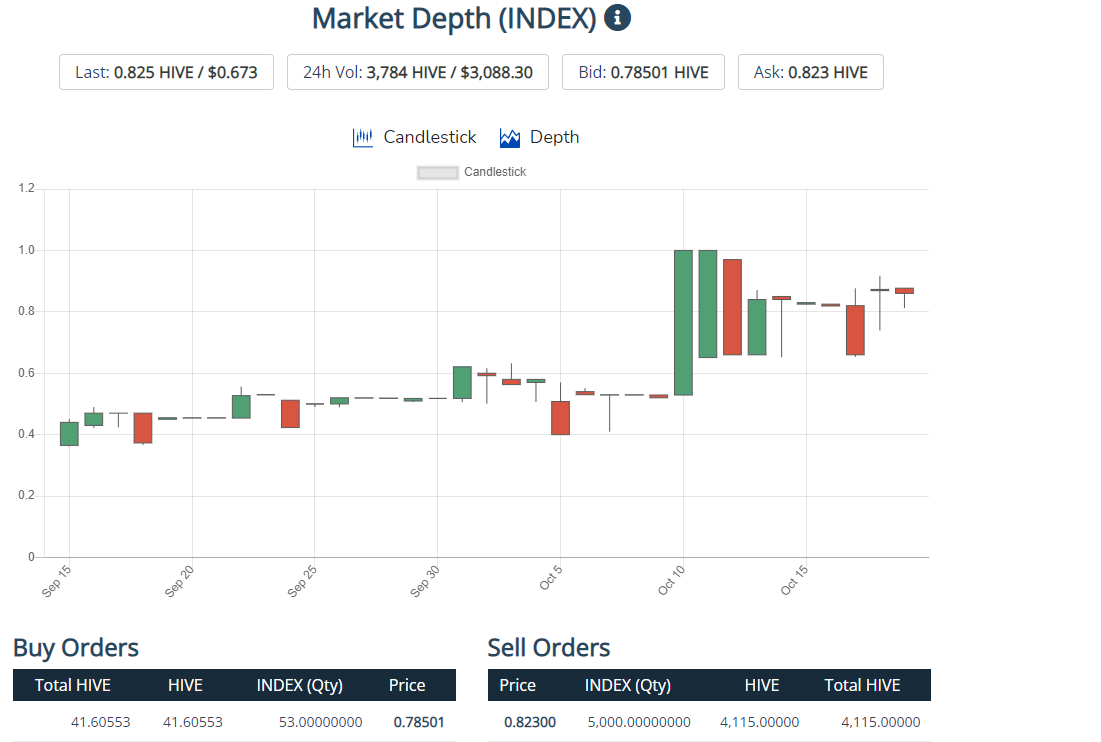1101x742 pixels.
Task: Click the Sep 15 x-axis label
Action: [x=56, y=581]
